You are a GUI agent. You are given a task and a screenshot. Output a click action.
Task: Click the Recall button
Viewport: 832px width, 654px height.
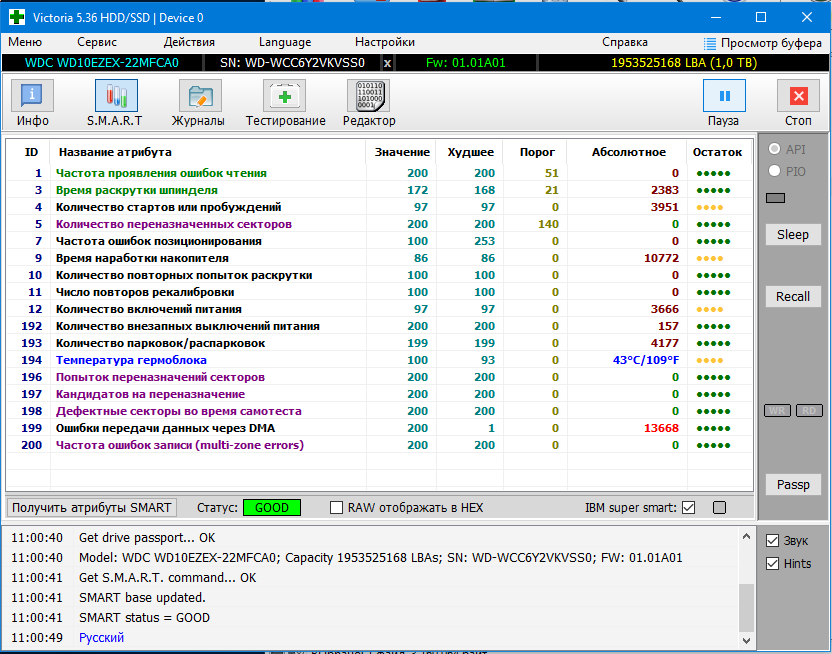tap(793, 297)
